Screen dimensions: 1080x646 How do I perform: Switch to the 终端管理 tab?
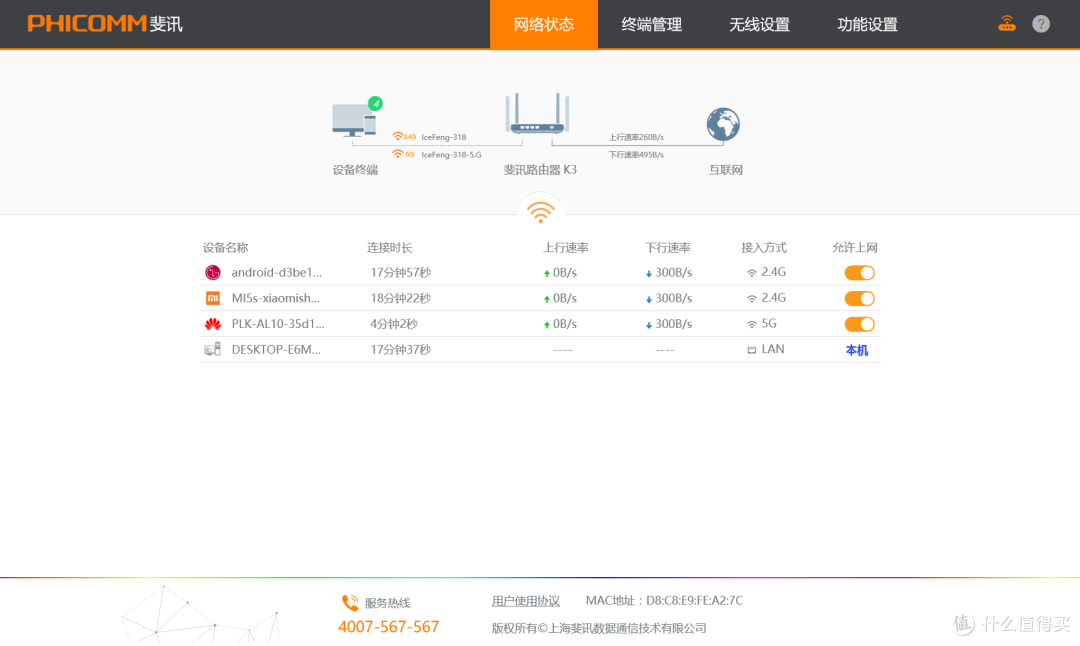coord(654,24)
